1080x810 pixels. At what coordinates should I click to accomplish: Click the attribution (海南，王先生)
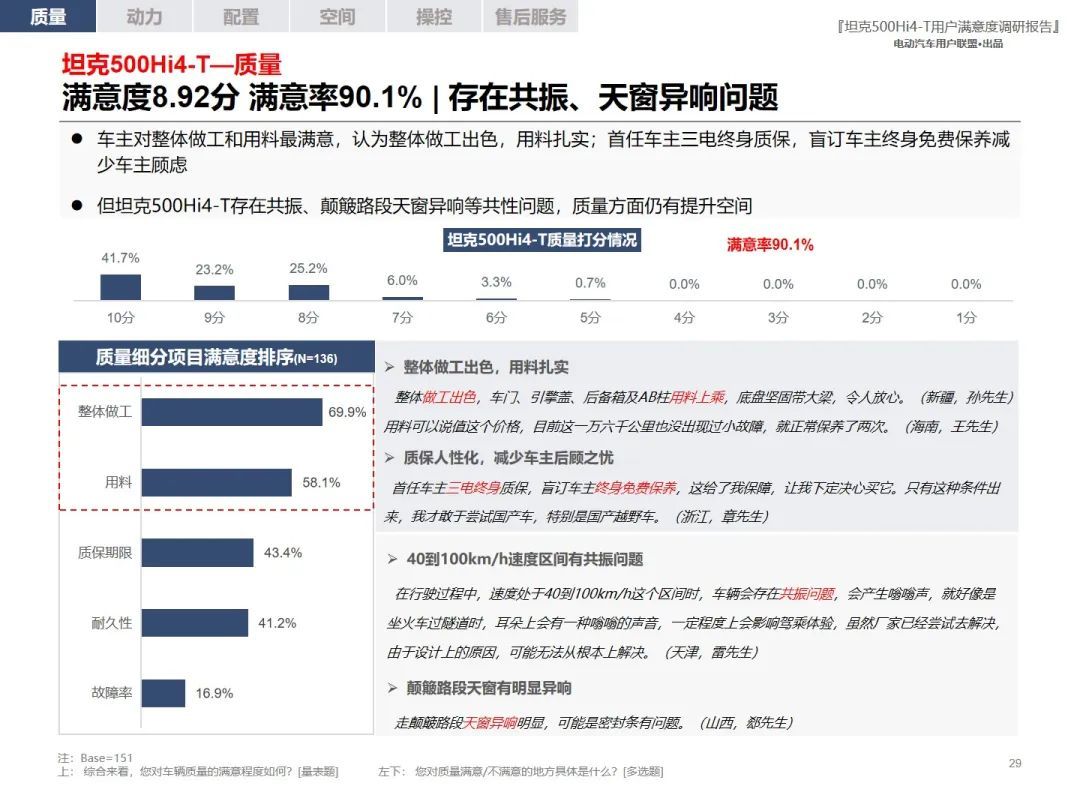point(951,426)
